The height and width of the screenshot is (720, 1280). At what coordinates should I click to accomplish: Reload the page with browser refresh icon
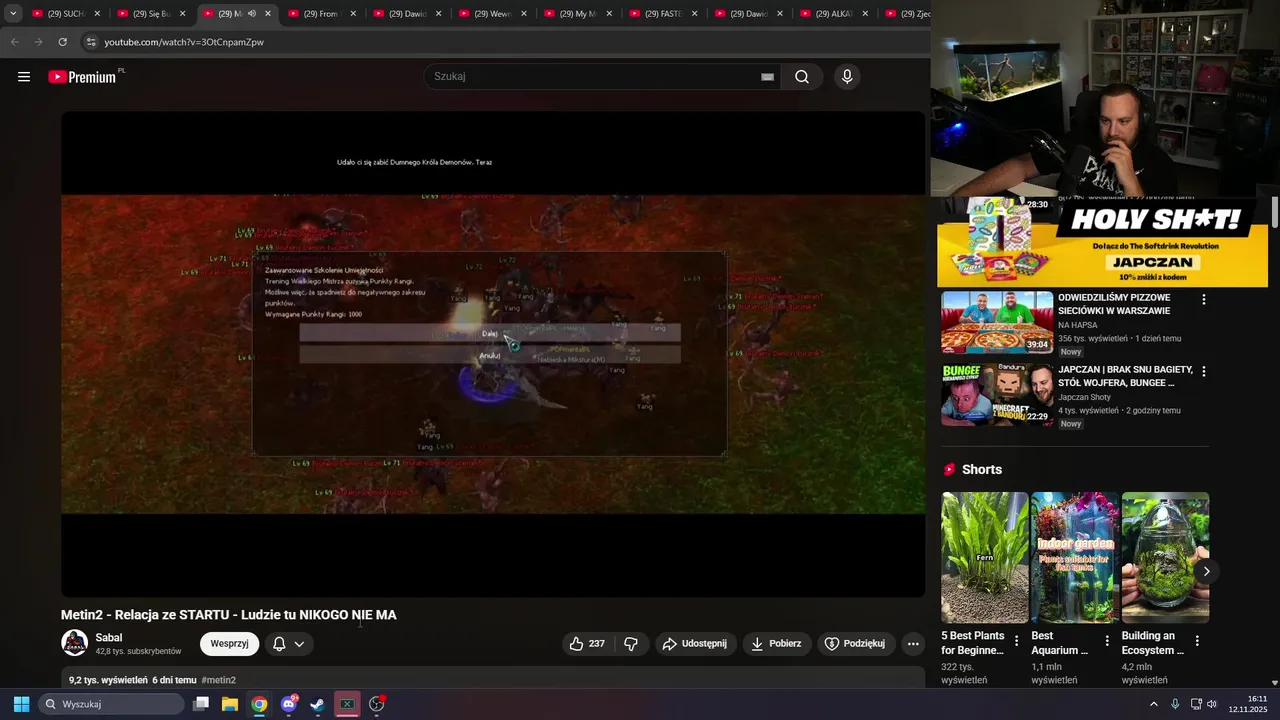(62, 42)
